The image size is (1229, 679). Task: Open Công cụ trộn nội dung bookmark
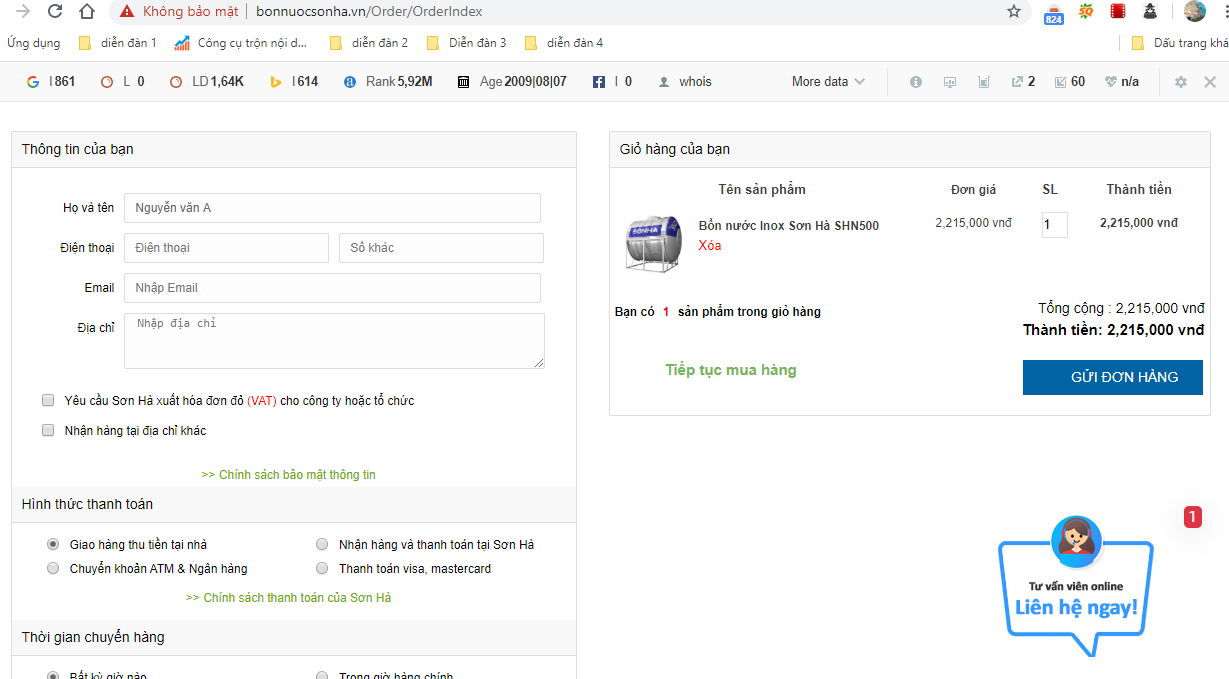pos(241,43)
